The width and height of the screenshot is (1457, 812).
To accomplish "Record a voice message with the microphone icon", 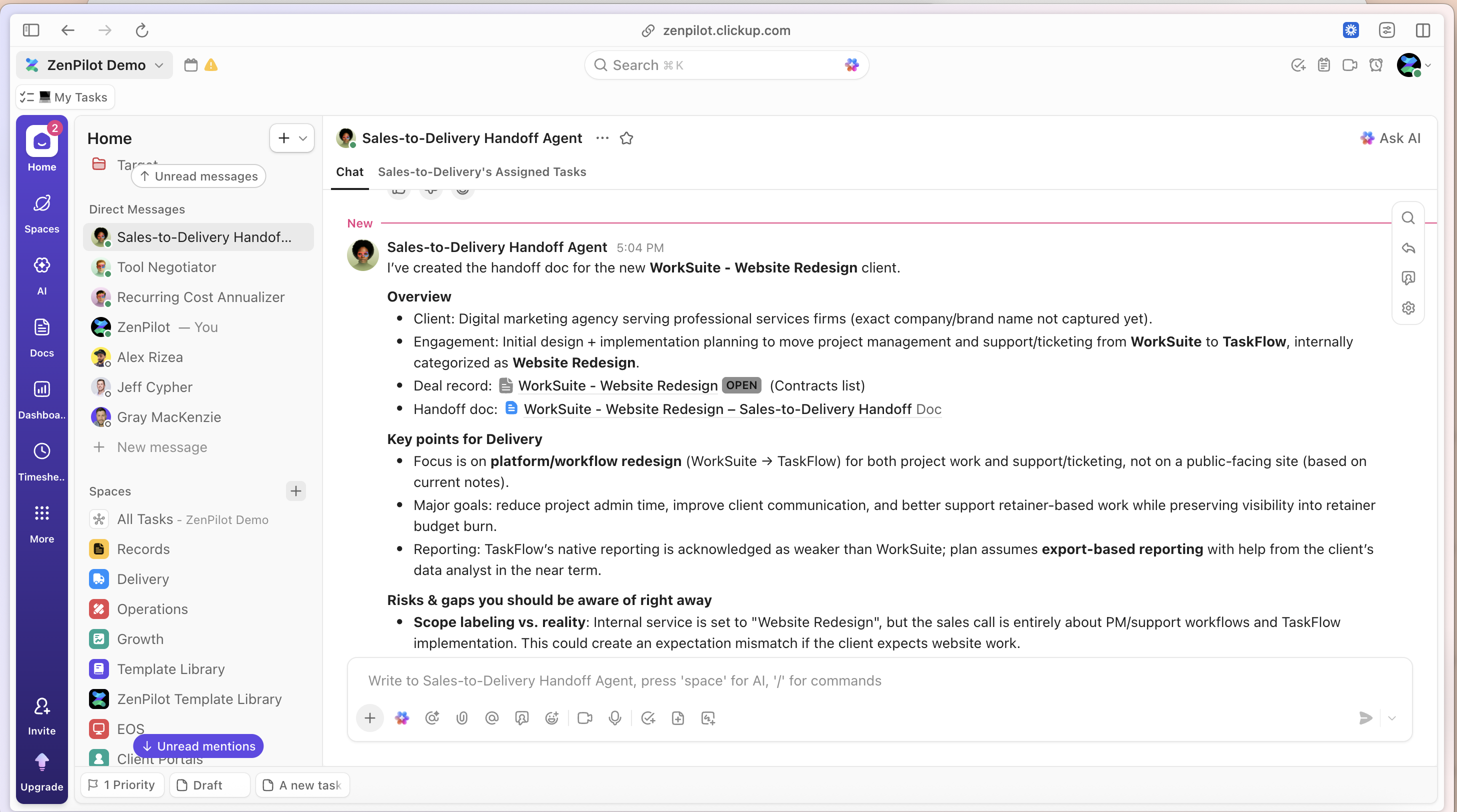I will pyautogui.click(x=615, y=718).
